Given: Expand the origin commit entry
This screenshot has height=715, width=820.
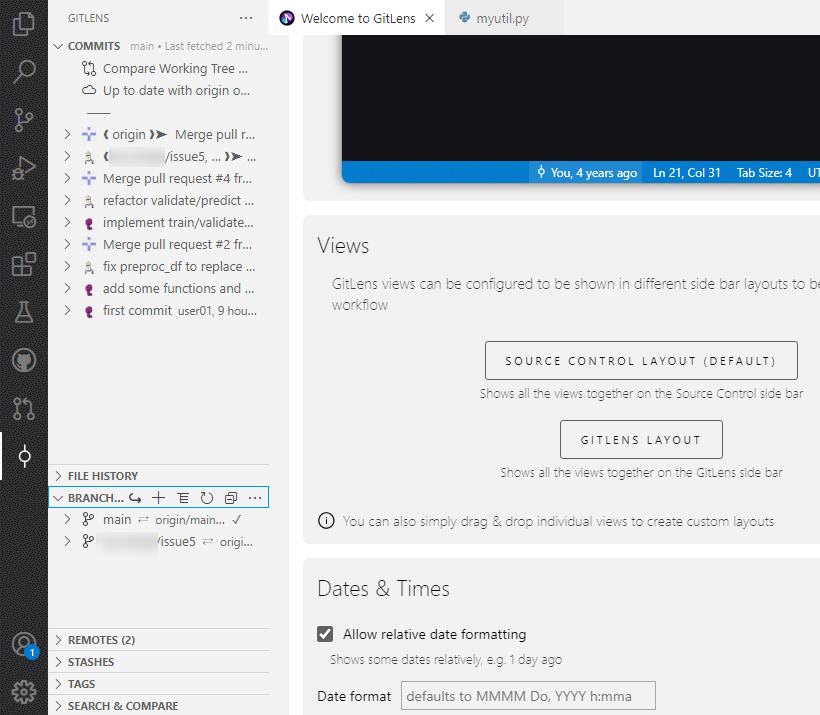Looking at the screenshot, I should [x=66, y=134].
